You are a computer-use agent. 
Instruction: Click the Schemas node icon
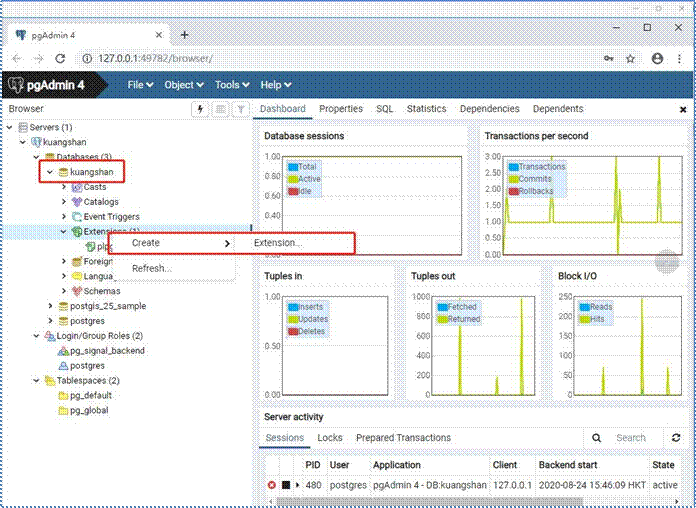pyautogui.click(x=77, y=291)
